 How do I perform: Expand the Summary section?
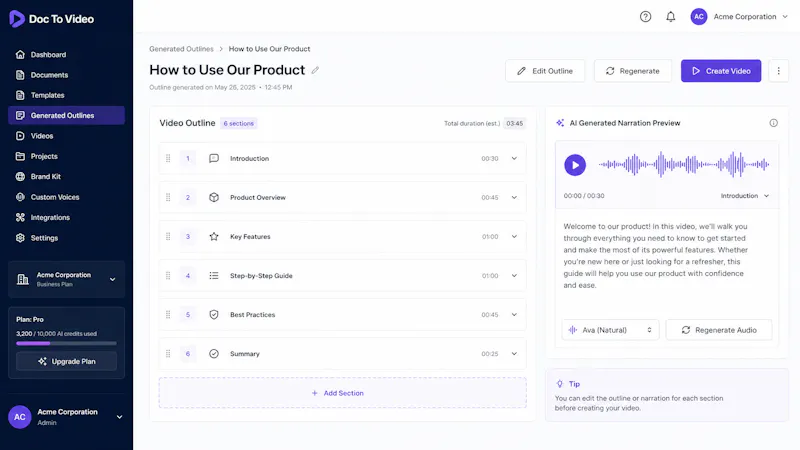514,354
